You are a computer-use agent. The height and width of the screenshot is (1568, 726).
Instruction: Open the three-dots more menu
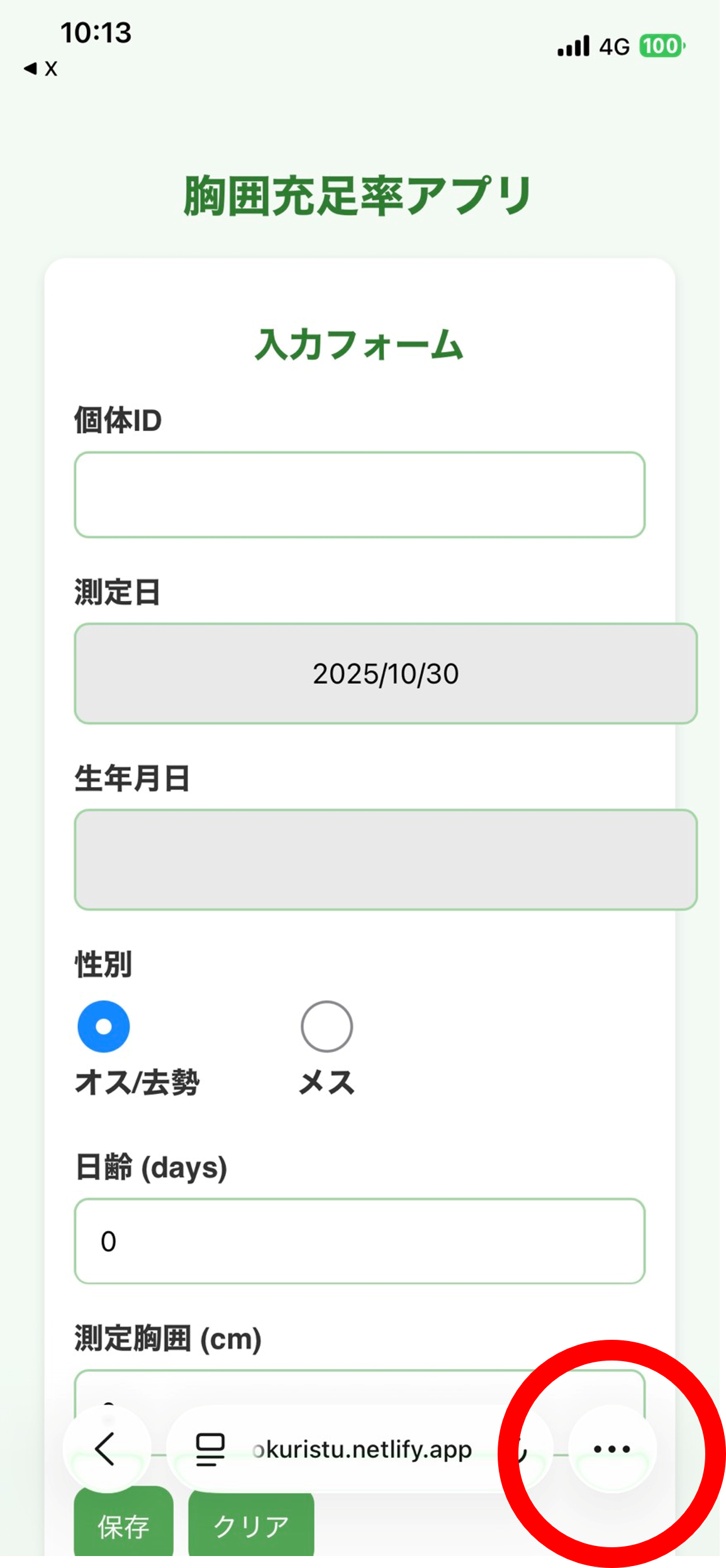[612, 1449]
